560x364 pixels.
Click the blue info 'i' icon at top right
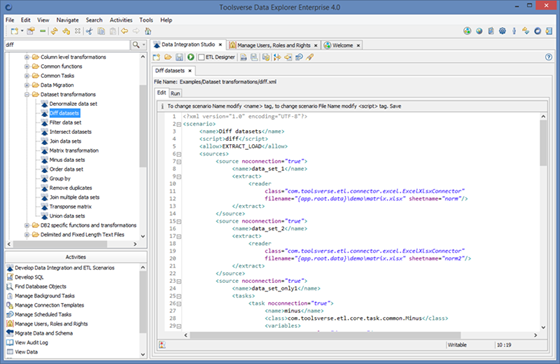tap(514, 31)
